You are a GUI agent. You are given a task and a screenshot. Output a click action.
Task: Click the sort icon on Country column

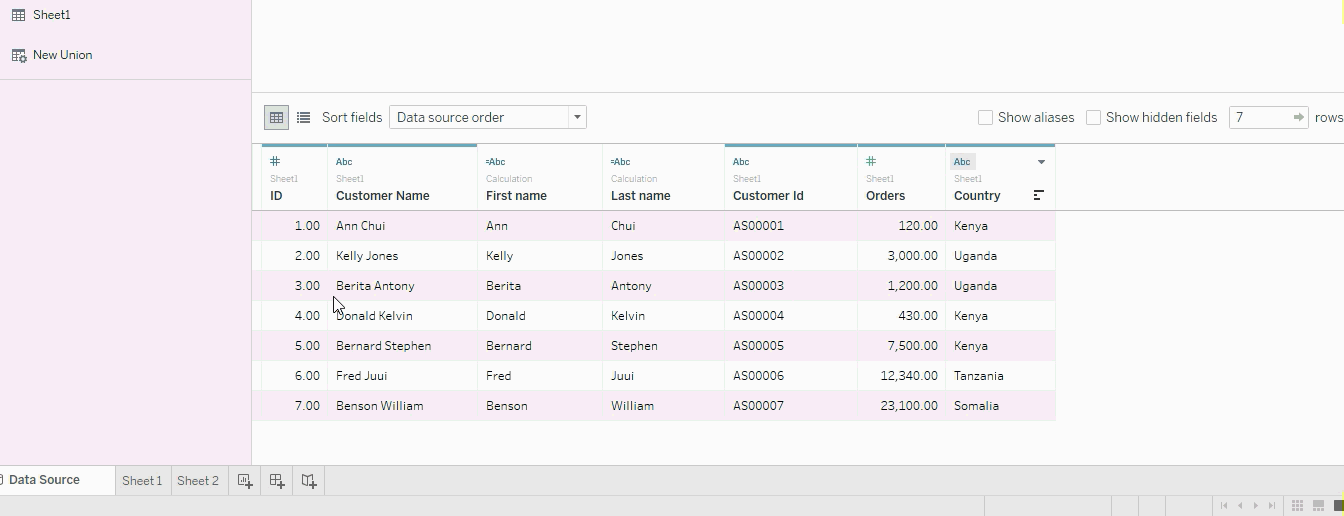[1039, 195]
